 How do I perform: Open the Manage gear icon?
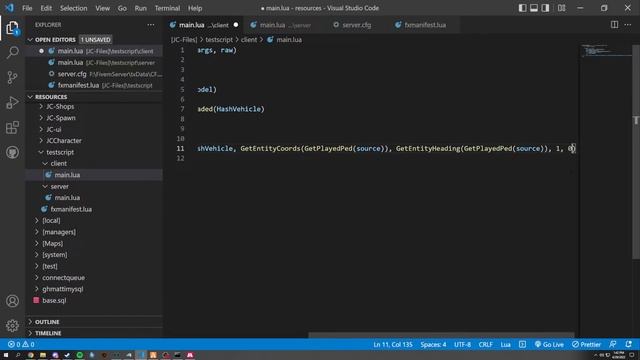coord(12,325)
